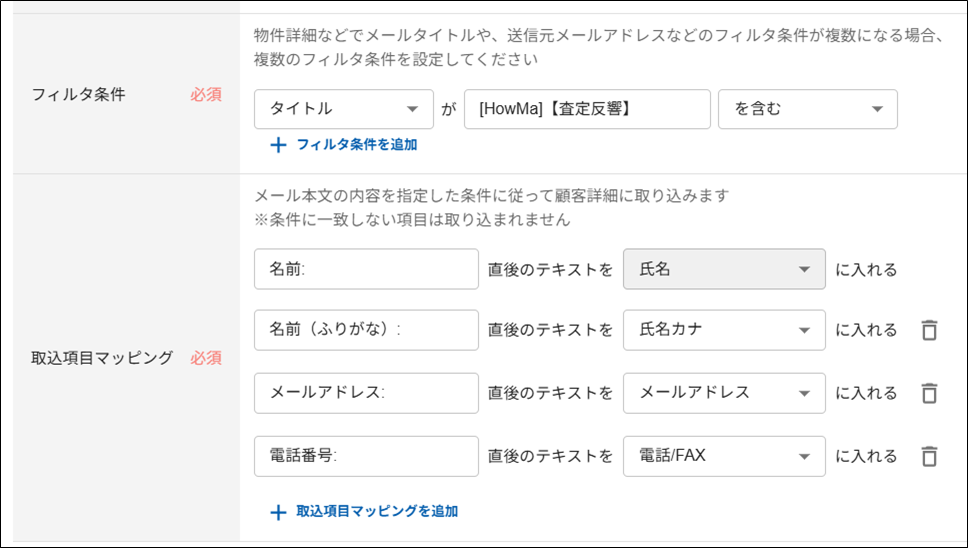The height and width of the screenshot is (548, 968).
Task: Focus the 名前: keyword input field
Action: (x=366, y=269)
